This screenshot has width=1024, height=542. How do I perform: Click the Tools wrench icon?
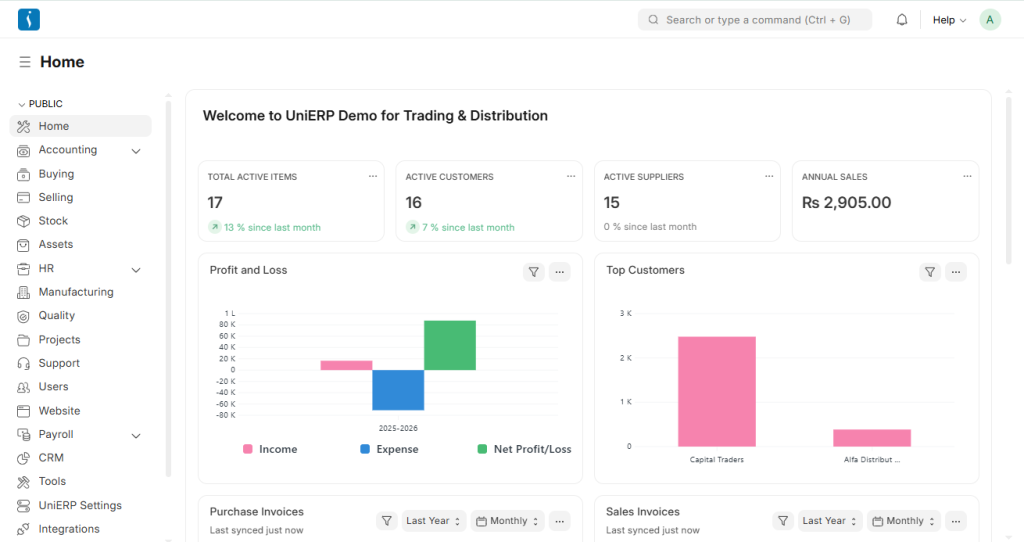[24, 482]
